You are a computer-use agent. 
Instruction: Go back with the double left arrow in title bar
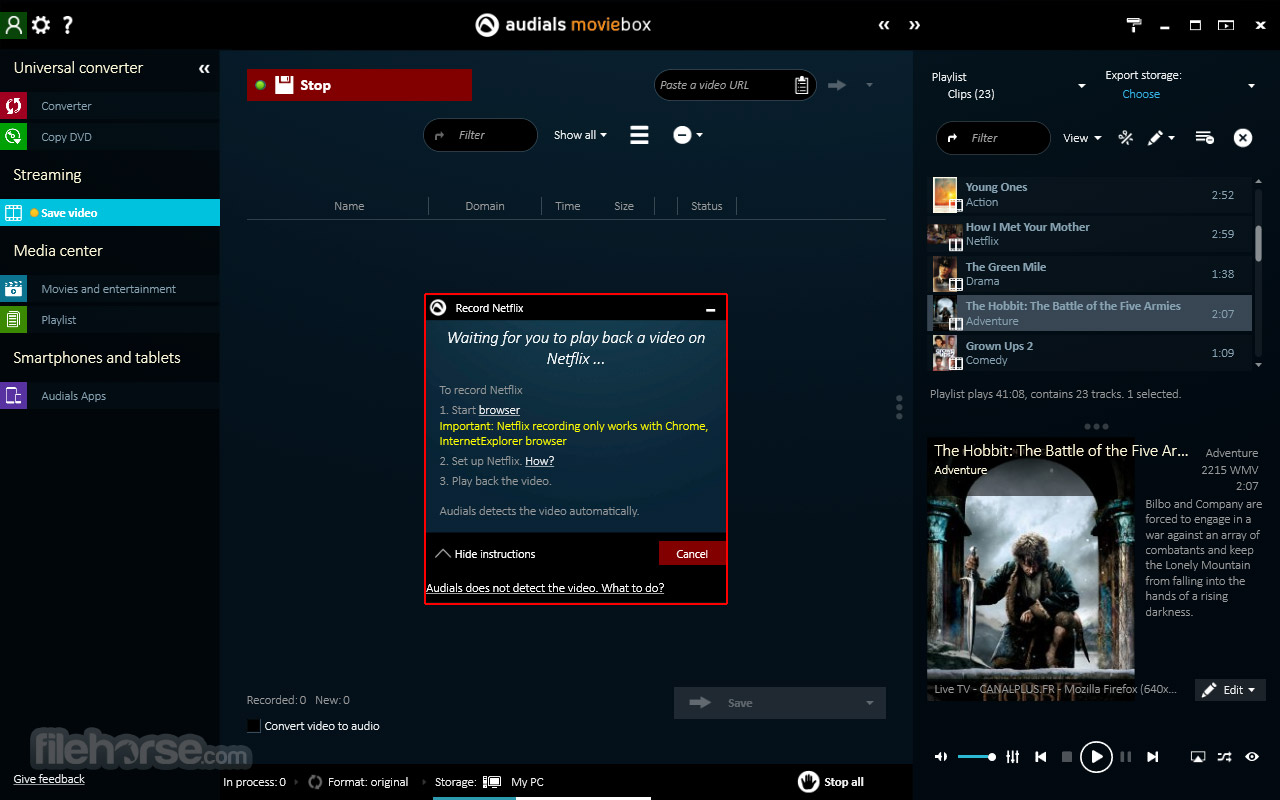click(x=884, y=25)
